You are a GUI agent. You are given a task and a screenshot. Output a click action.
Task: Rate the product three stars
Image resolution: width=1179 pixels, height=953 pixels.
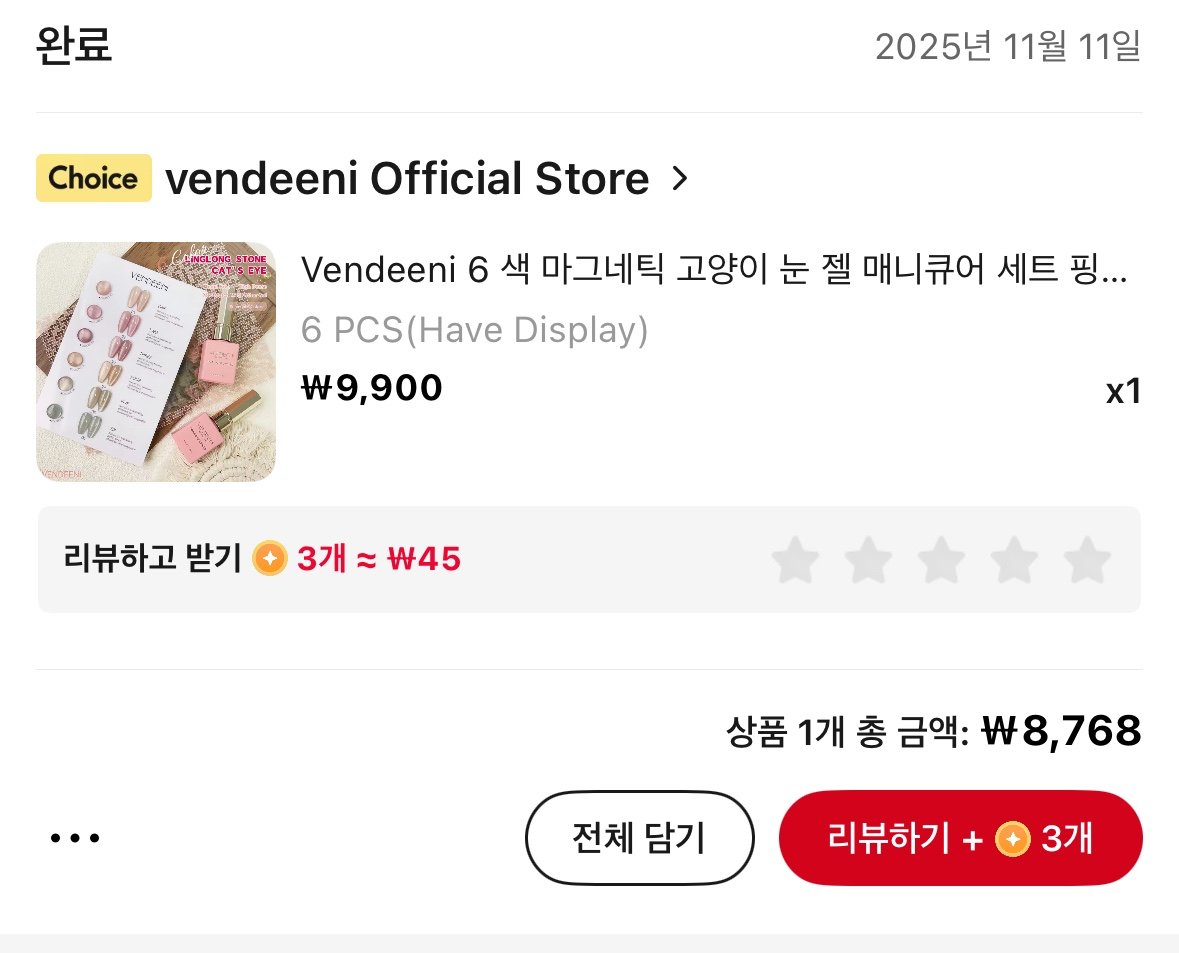coord(941,559)
